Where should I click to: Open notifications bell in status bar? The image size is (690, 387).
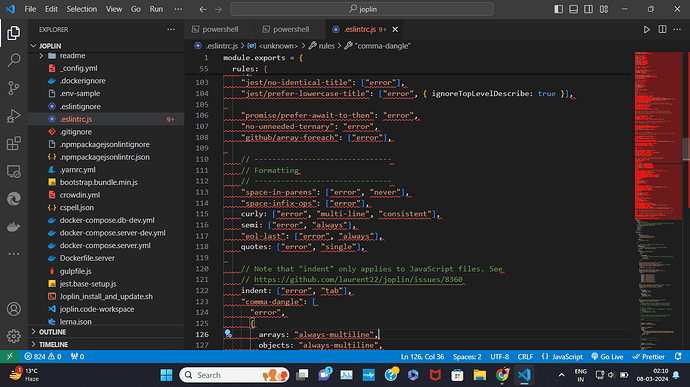click(x=678, y=357)
